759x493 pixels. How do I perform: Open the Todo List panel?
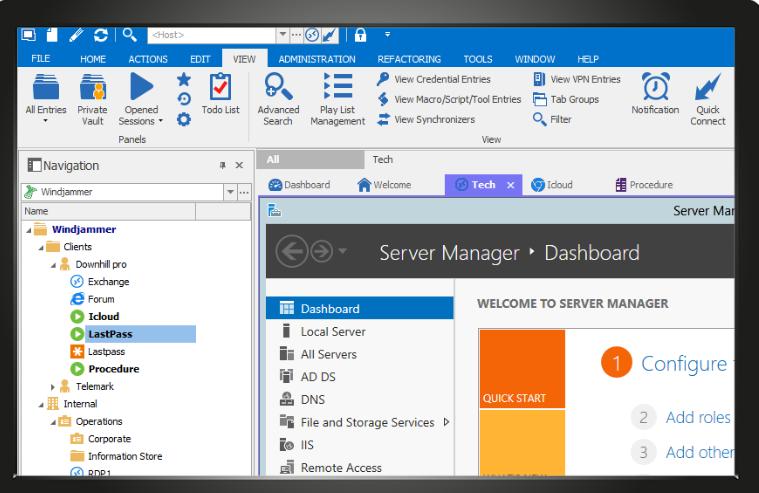coord(220,93)
